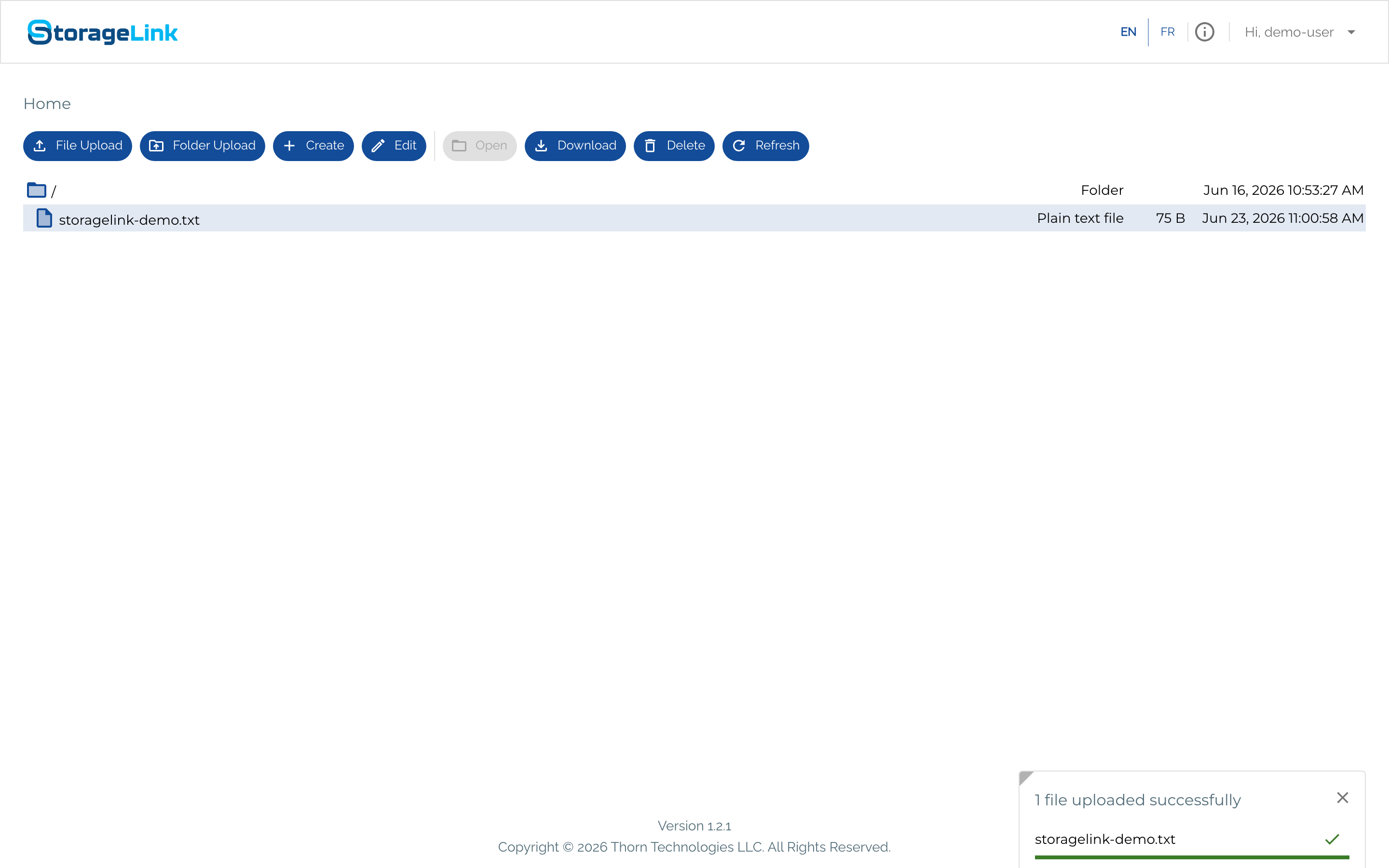The image size is (1389, 868).
Task: Download the selected file
Action: pos(575,146)
